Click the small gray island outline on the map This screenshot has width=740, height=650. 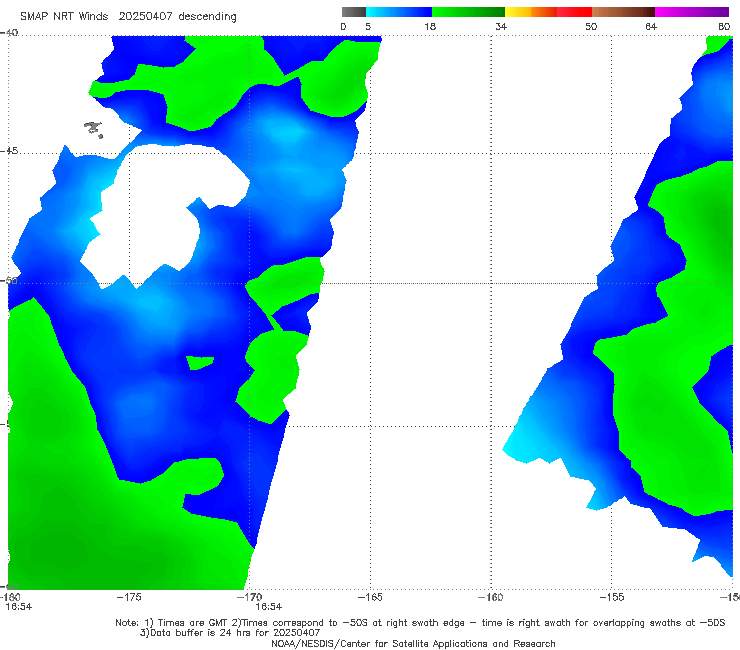point(93,129)
